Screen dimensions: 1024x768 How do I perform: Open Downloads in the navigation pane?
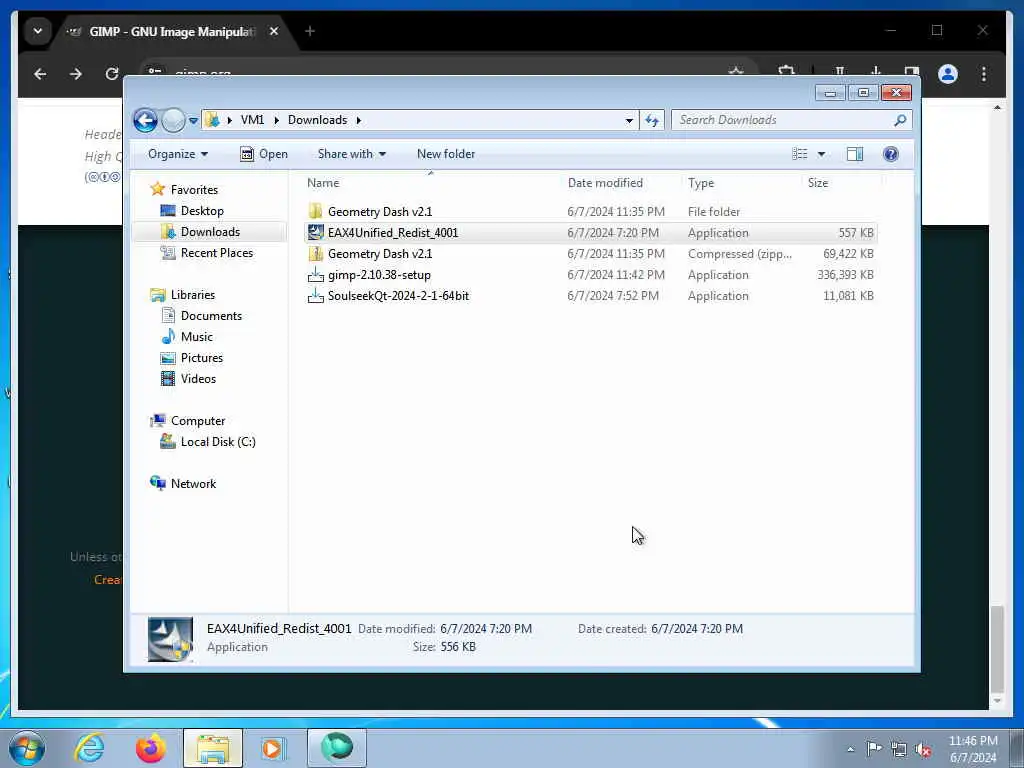click(x=210, y=232)
